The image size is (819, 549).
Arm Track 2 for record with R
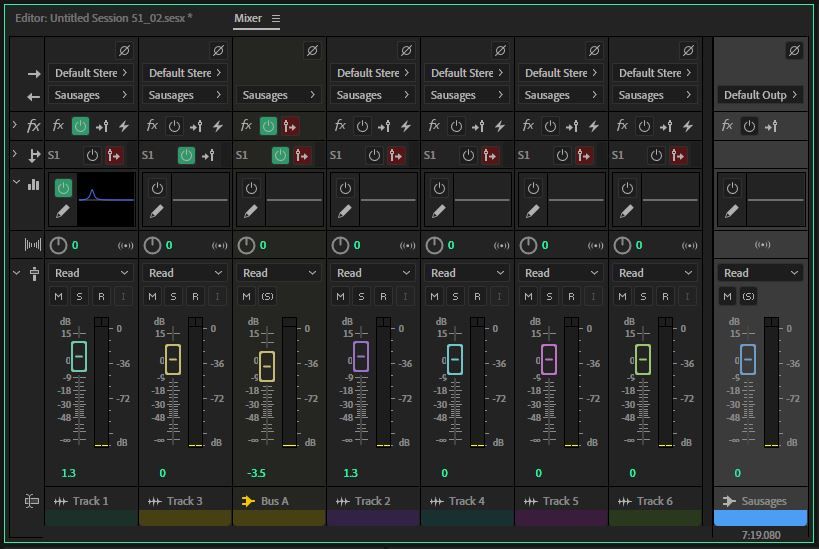(x=383, y=297)
